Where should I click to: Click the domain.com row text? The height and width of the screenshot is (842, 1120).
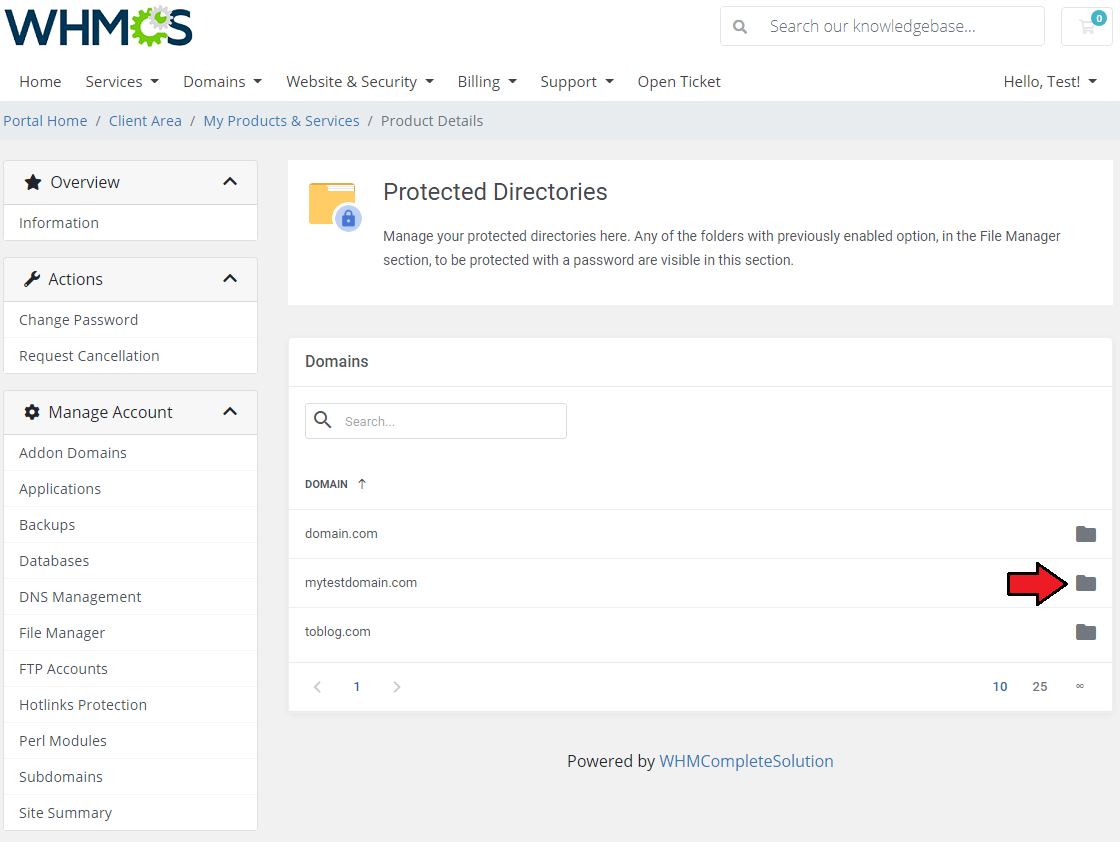[x=341, y=533]
